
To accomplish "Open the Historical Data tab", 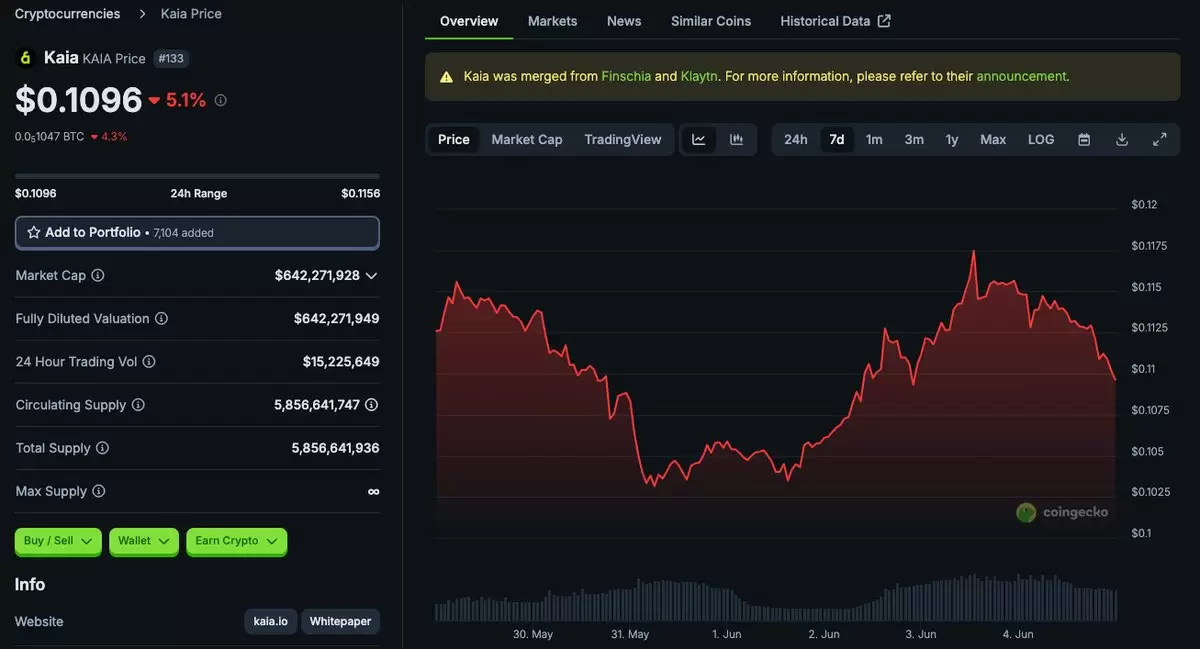I will pyautogui.click(x=835, y=21).
